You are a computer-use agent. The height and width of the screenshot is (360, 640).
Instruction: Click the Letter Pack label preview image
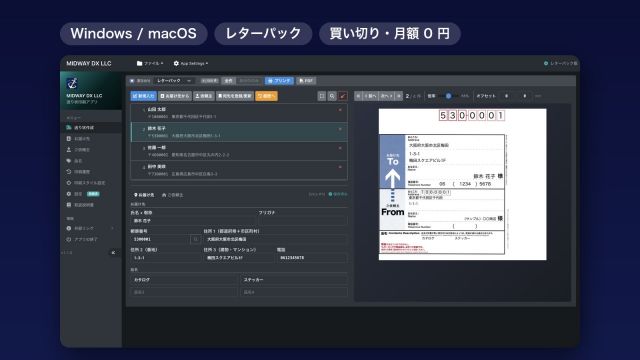click(462, 184)
